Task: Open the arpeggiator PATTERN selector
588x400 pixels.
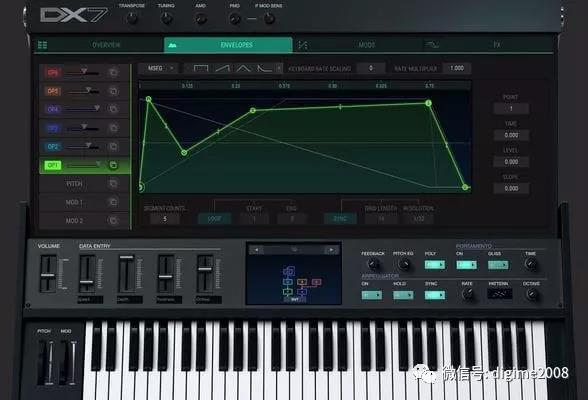Action: coord(500,294)
